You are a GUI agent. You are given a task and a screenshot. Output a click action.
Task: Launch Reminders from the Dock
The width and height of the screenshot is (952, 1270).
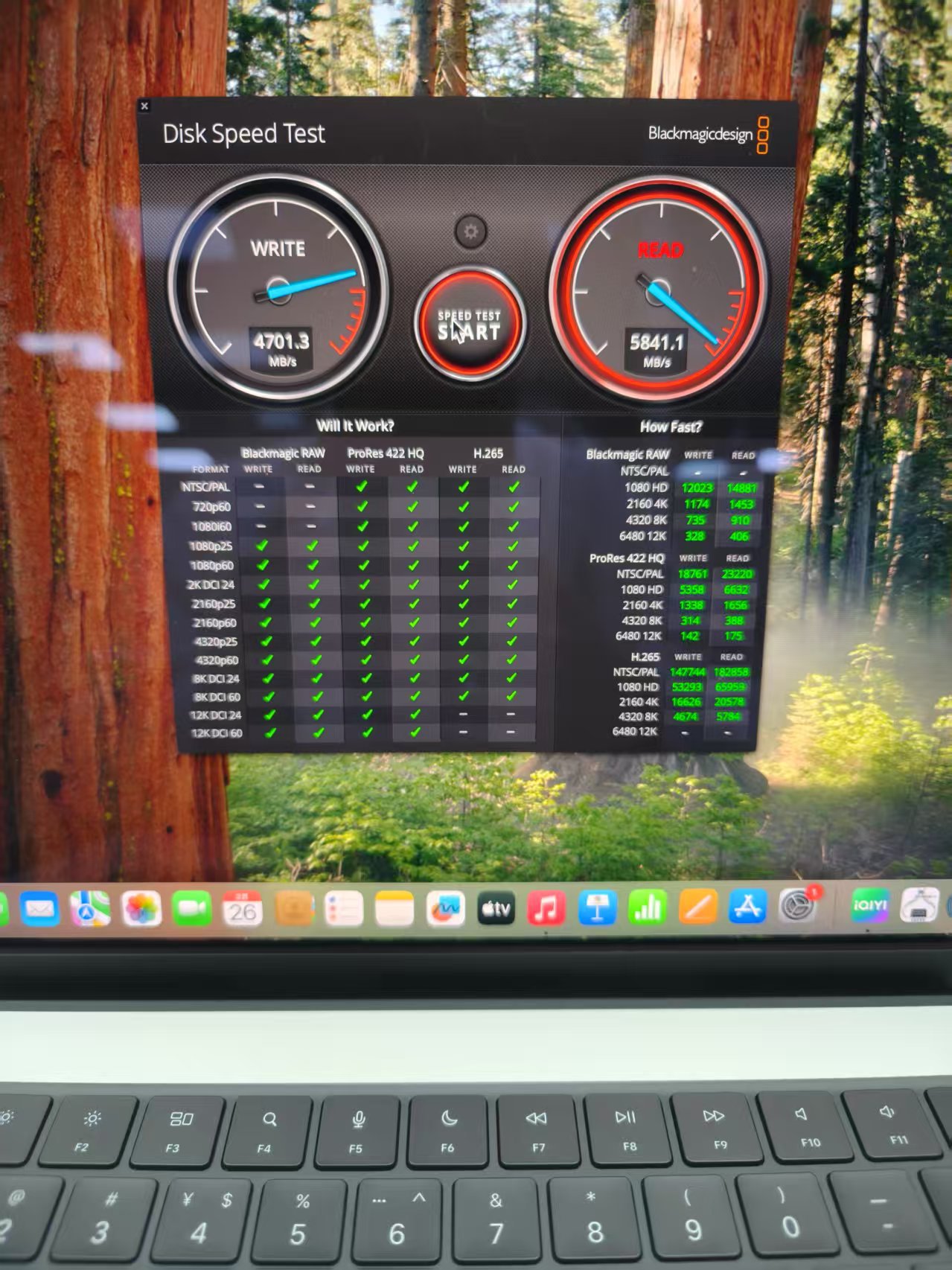point(344,909)
